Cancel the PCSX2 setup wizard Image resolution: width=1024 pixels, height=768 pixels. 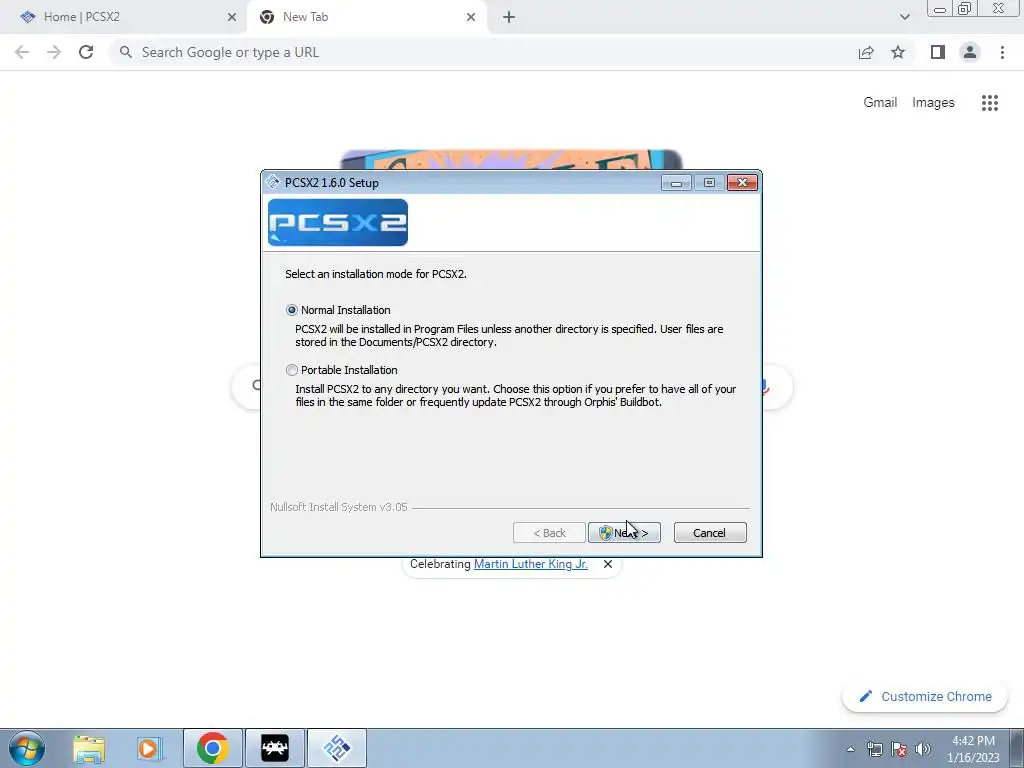click(x=710, y=533)
